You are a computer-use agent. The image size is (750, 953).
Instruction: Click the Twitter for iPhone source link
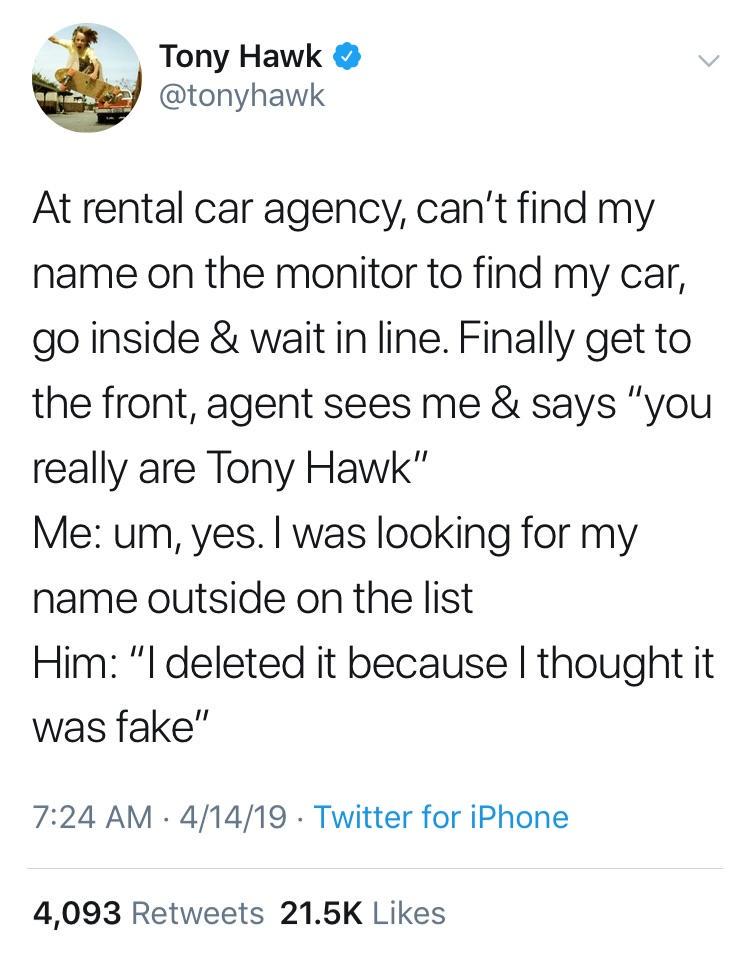coord(441,817)
